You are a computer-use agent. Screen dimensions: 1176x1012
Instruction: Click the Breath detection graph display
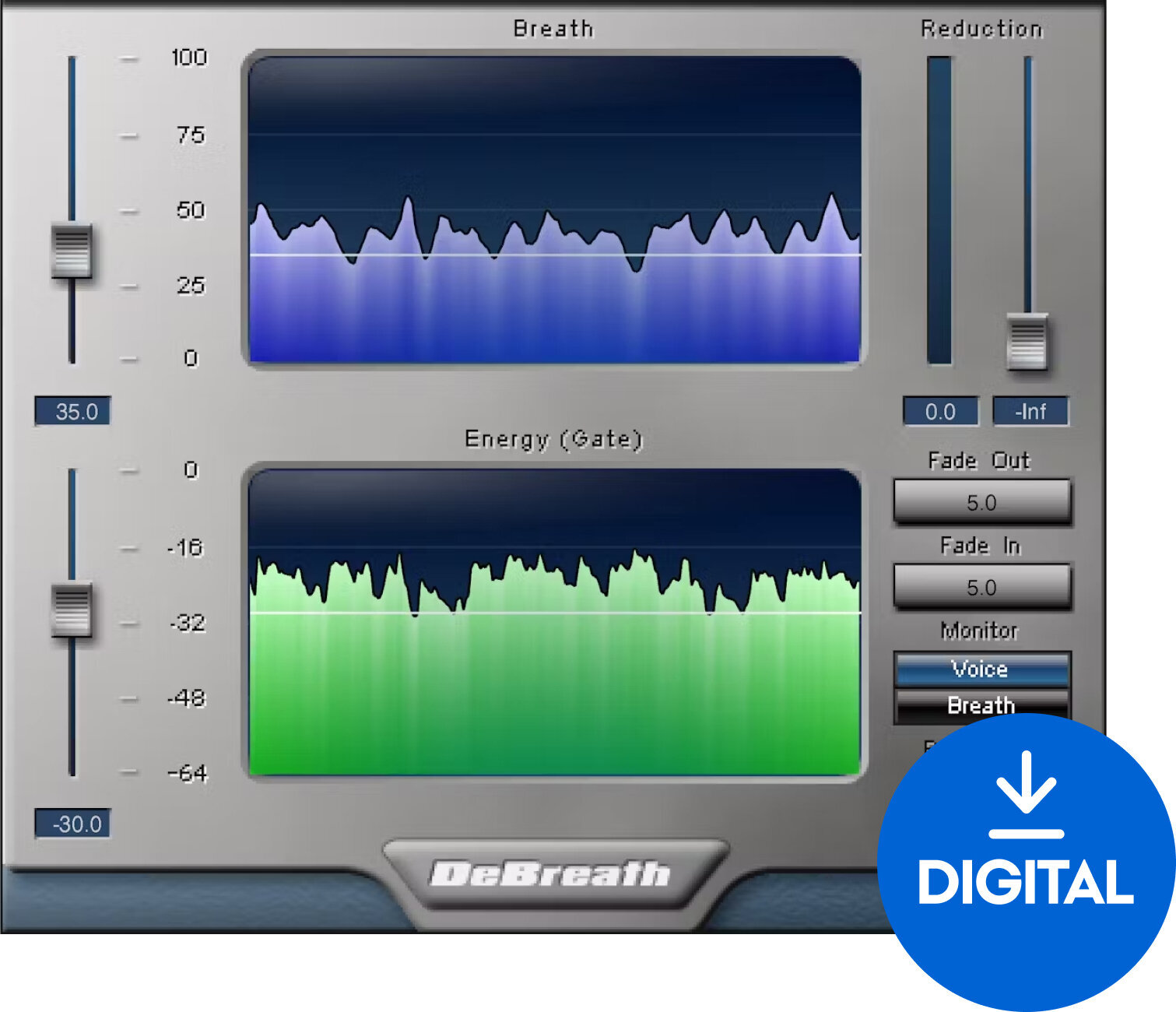[553, 210]
